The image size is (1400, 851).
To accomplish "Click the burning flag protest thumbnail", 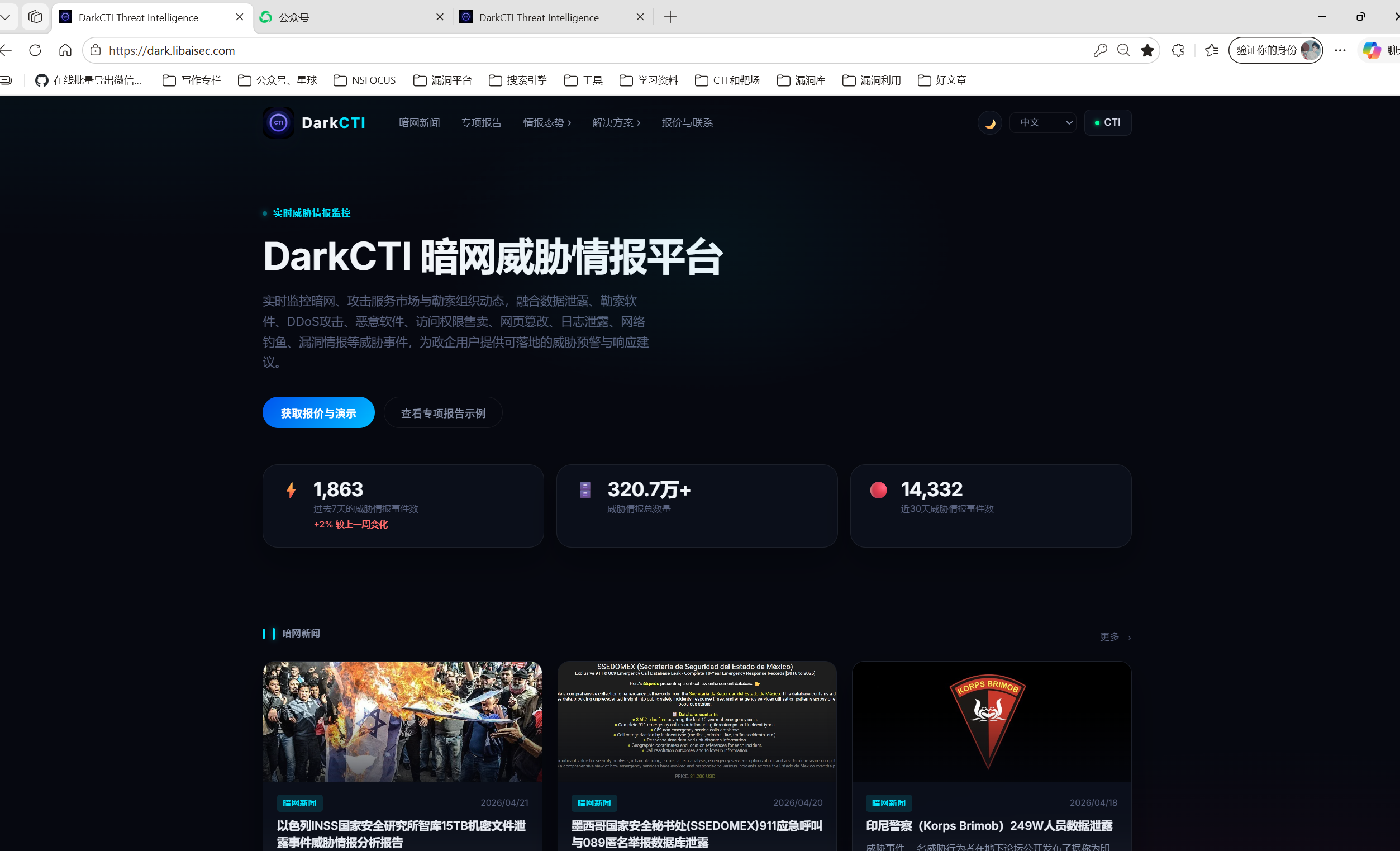I will click(x=402, y=721).
